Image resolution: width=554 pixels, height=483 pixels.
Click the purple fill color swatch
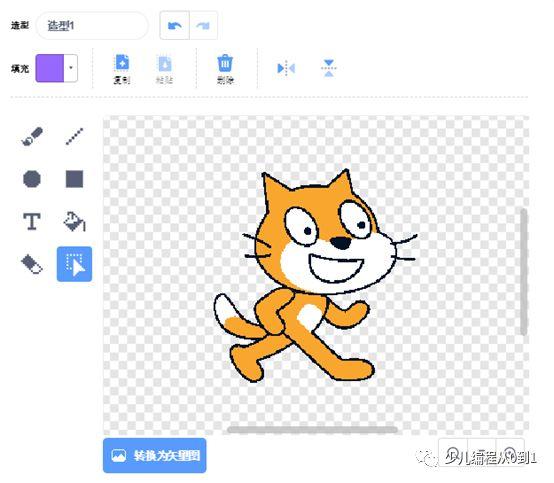coord(50,68)
